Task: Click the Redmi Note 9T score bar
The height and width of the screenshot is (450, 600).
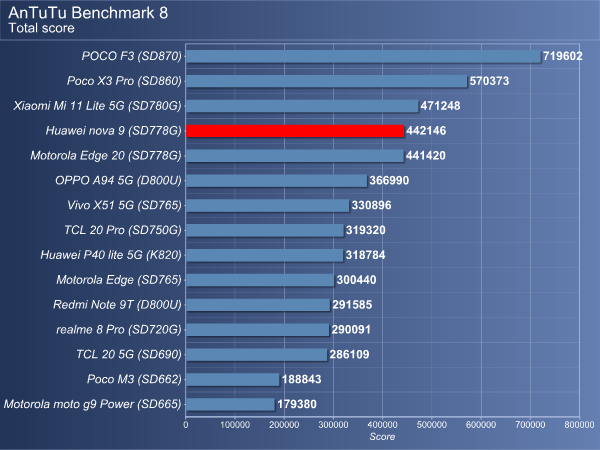Action: [x=258, y=305]
